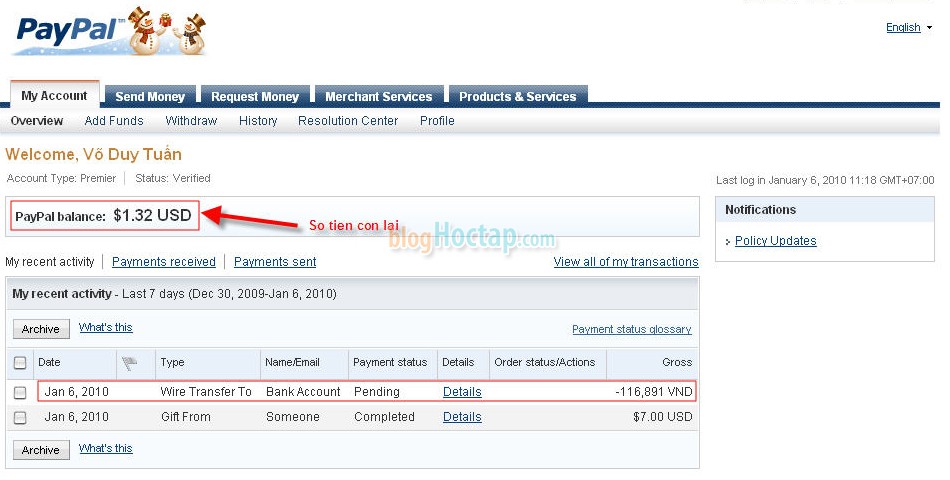This screenshot has width=950, height=480.
Task: Click the Bank Account name cell
Action: click(x=303, y=392)
